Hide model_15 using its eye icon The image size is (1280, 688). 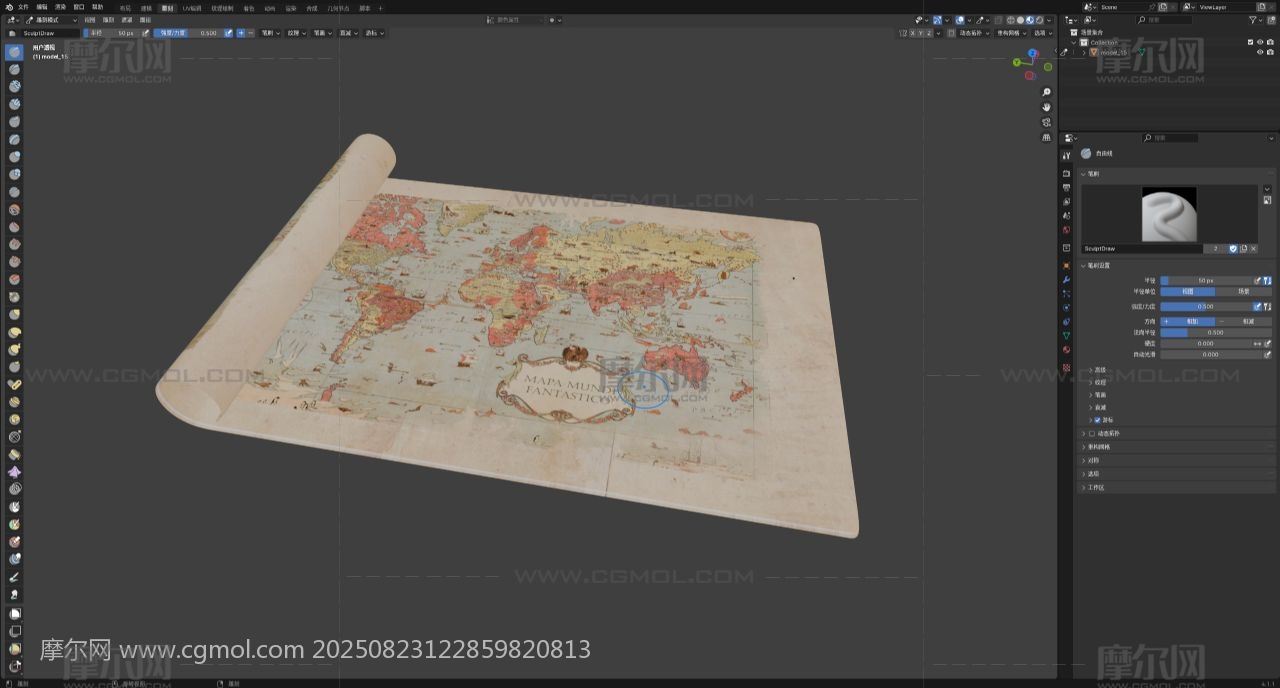click(1260, 52)
